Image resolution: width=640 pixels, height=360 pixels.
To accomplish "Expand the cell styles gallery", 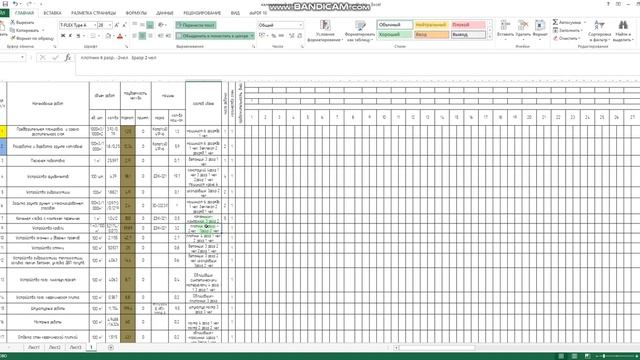I will pyautogui.click(x=490, y=37).
